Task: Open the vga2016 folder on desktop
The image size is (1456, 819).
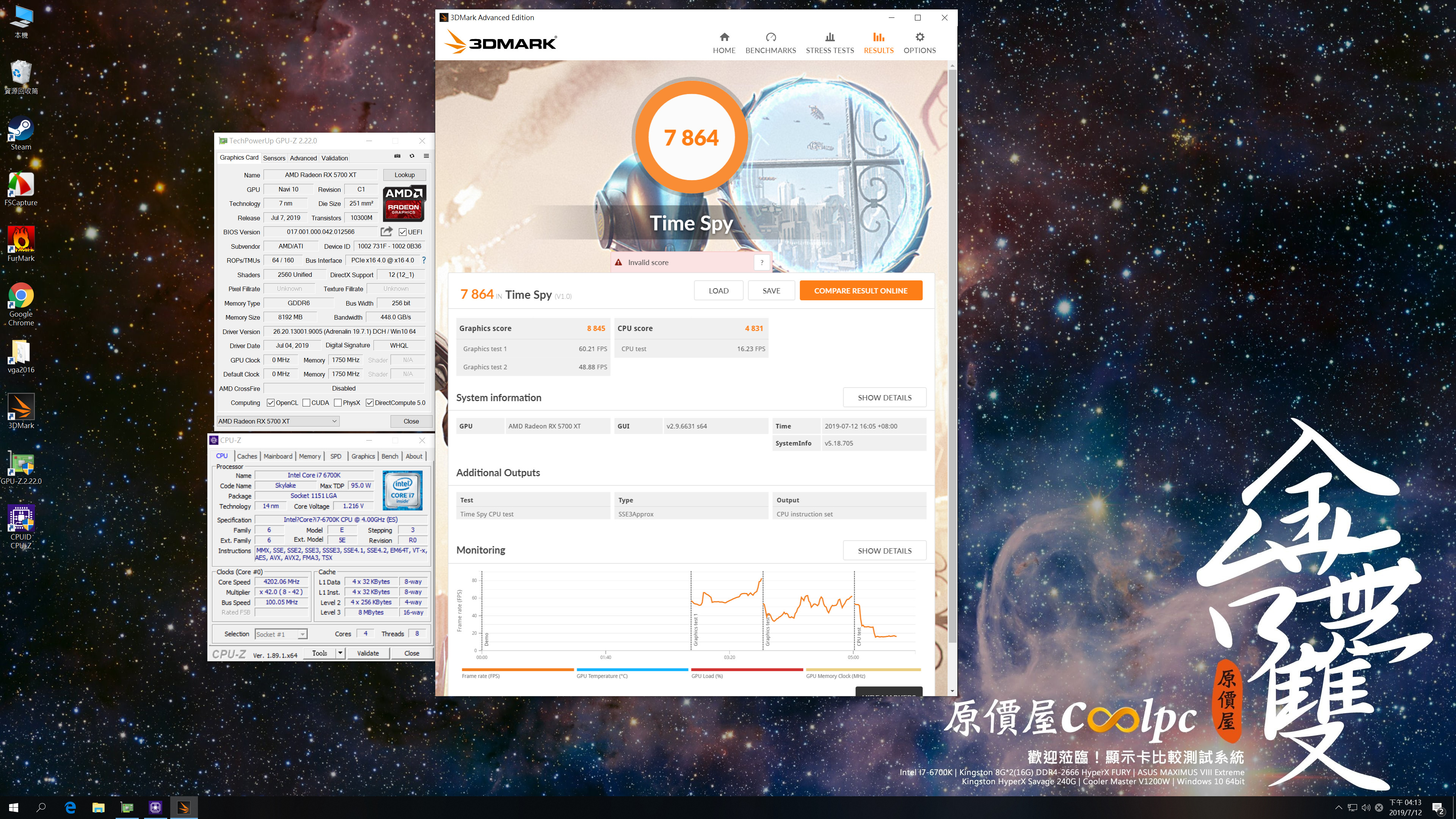Action: (21, 357)
